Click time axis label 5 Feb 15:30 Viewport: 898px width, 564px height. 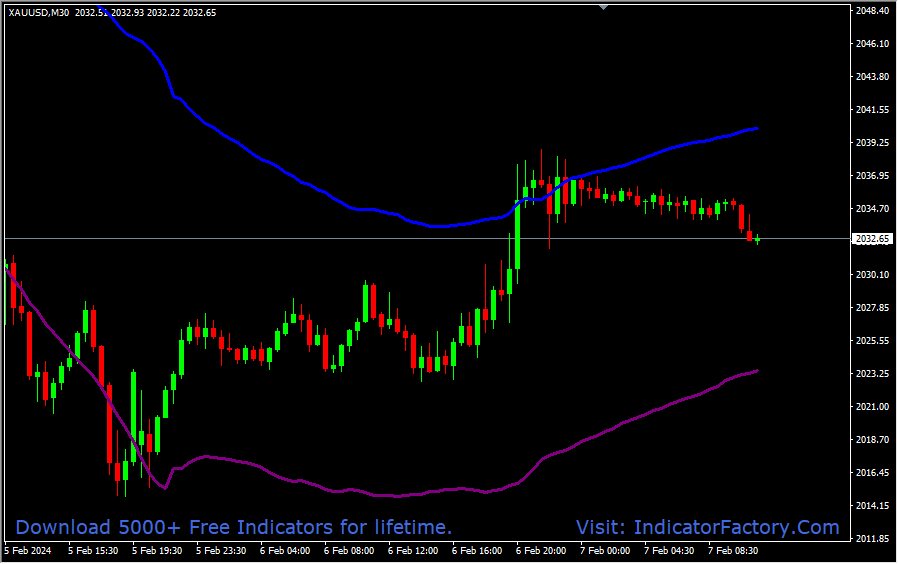click(93, 551)
